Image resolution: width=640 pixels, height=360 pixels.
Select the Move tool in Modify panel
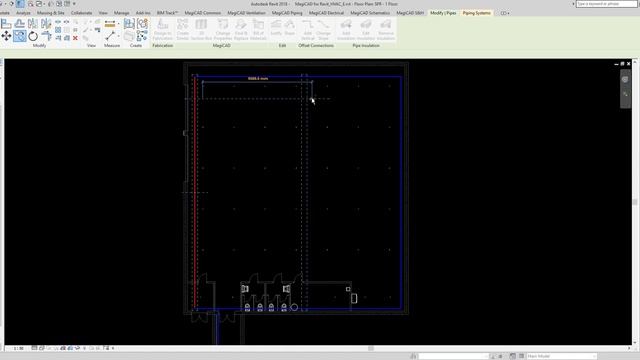(6, 36)
